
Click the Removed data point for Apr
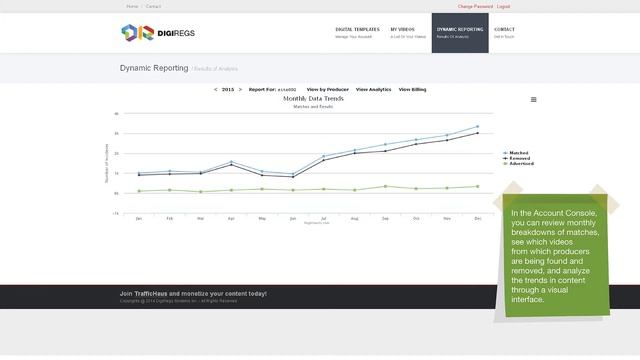click(231, 164)
